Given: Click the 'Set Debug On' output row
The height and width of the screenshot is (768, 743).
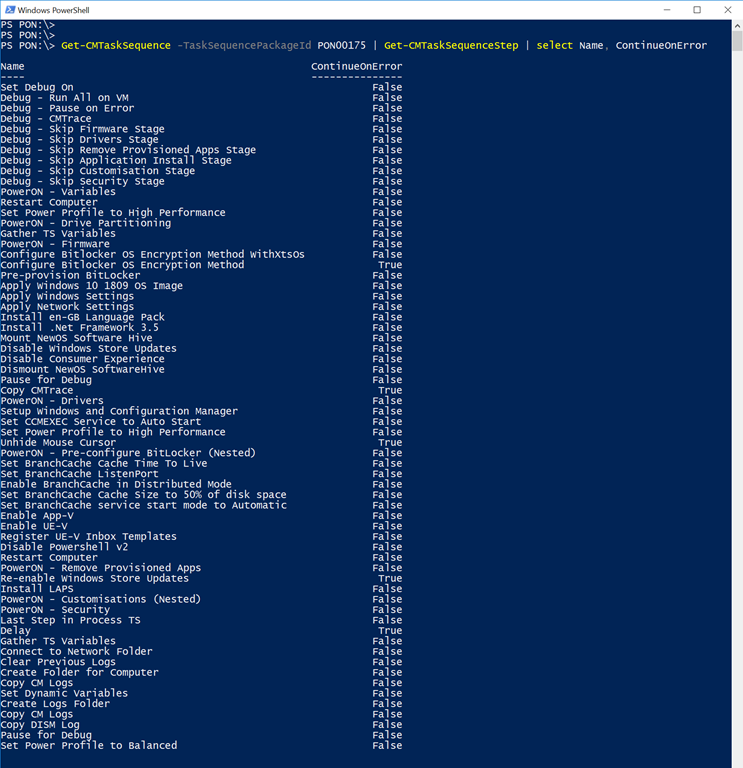Looking at the screenshot, I should click(x=37, y=87).
